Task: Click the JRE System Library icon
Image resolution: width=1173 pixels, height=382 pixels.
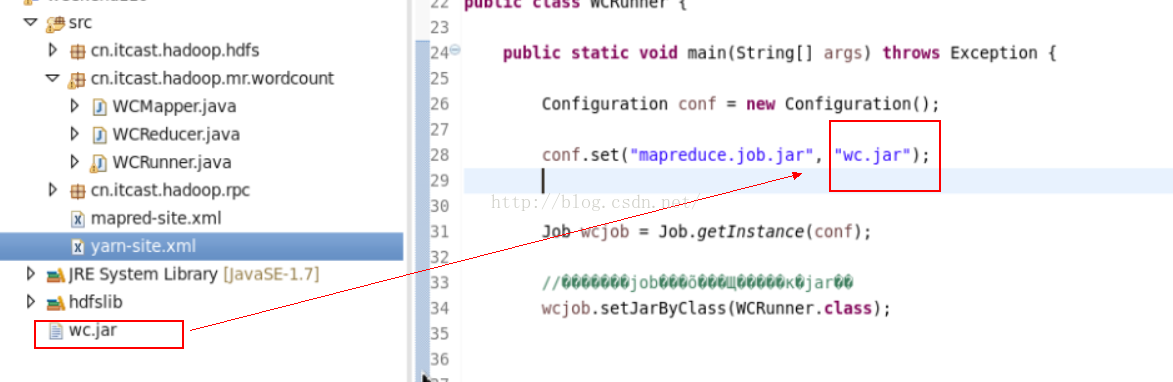Action: [x=55, y=274]
